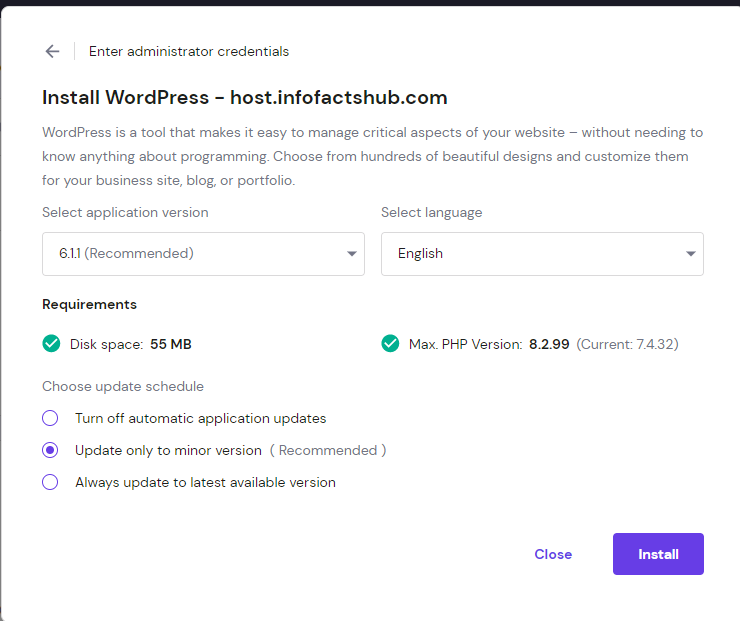This screenshot has height=621, width=740.
Task: Click the Choose update schedule label
Action: (123, 386)
